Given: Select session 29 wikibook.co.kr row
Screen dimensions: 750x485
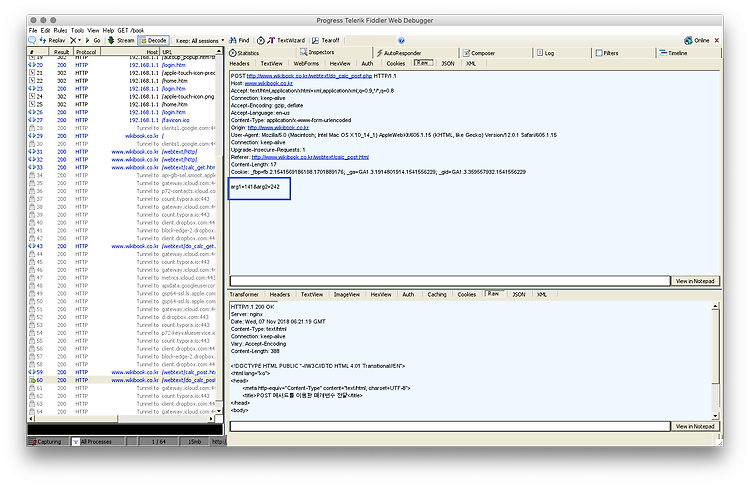Looking at the screenshot, I should coord(123,136).
